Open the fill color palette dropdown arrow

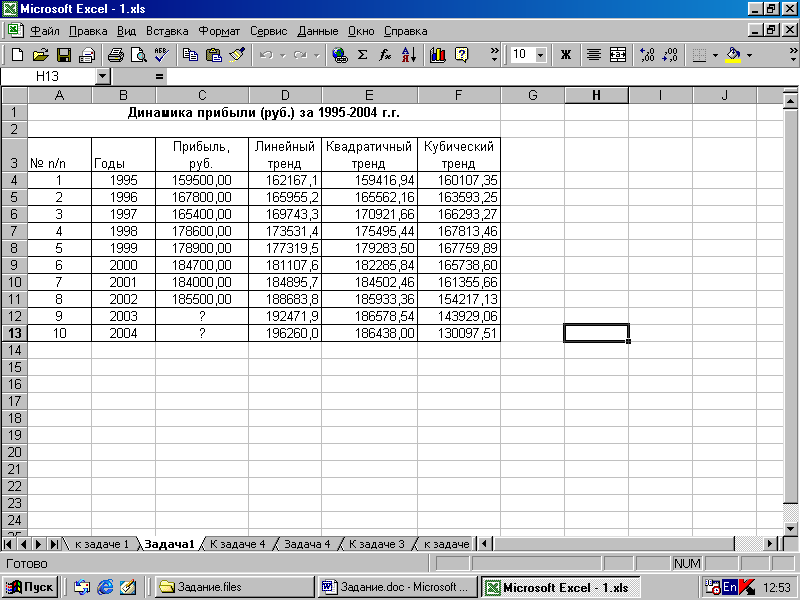749,55
